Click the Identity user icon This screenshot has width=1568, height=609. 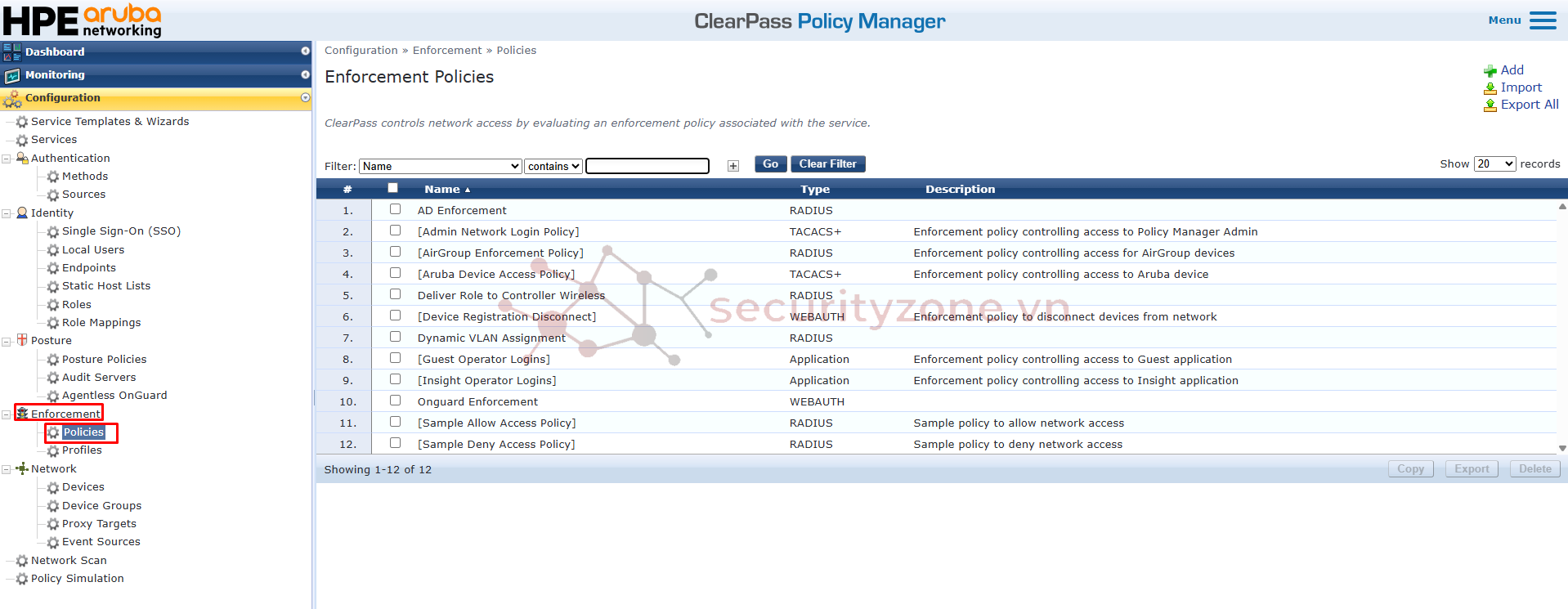[x=22, y=213]
